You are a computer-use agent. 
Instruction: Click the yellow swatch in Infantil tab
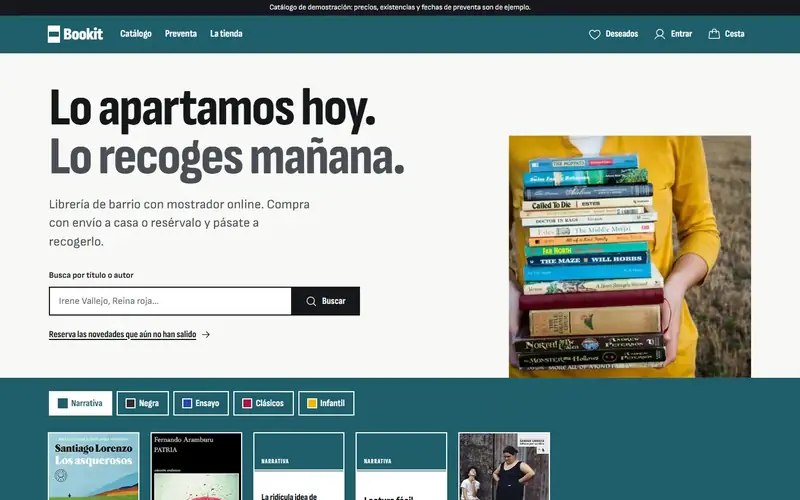click(312, 404)
